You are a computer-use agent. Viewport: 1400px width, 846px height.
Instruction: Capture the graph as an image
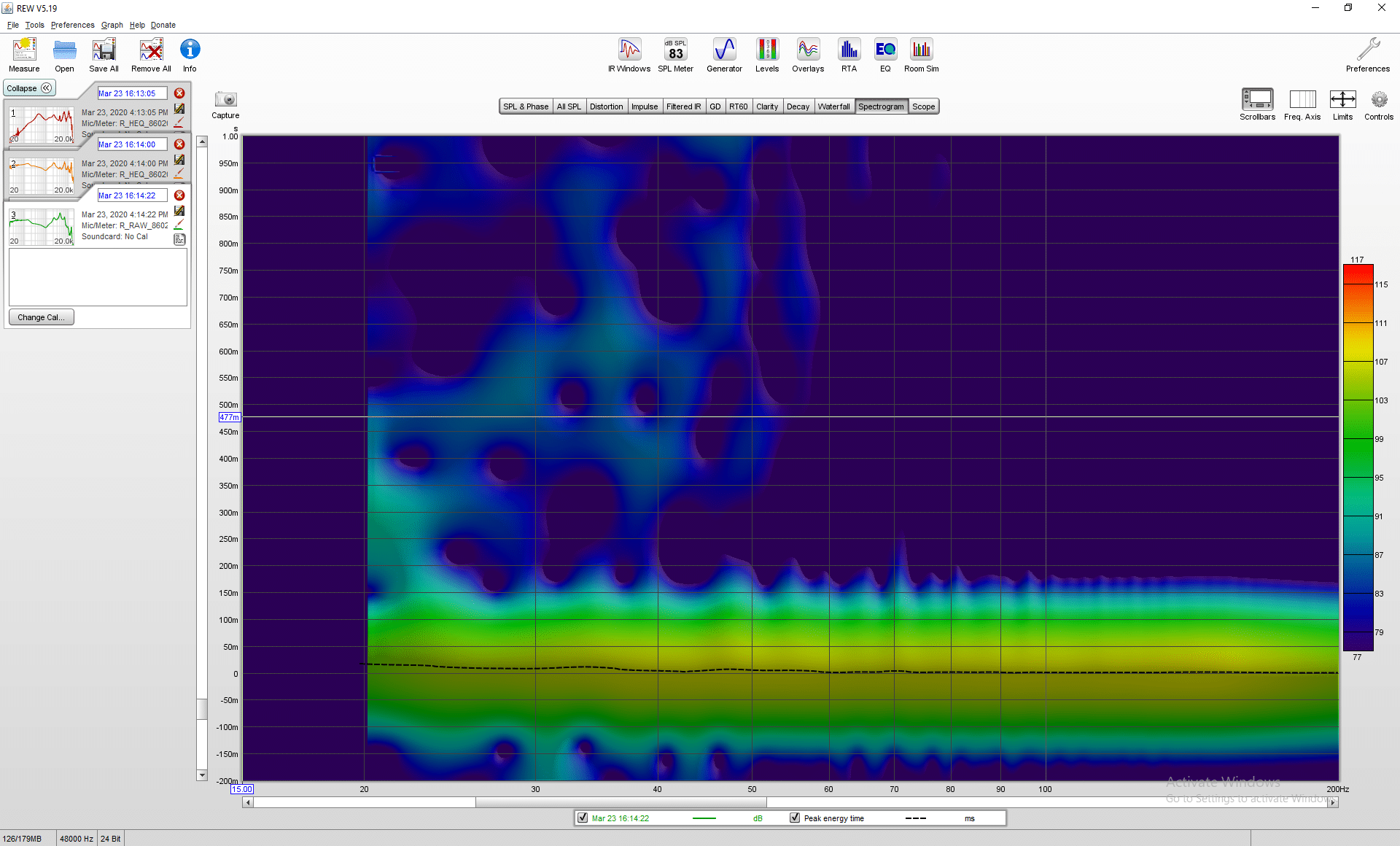point(225,104)
